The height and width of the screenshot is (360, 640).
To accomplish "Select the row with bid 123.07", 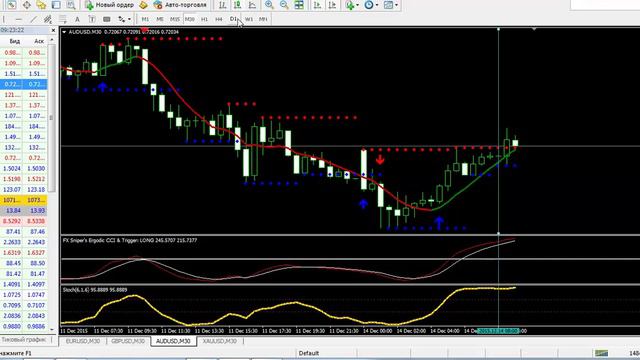I will tap(24, 190).
